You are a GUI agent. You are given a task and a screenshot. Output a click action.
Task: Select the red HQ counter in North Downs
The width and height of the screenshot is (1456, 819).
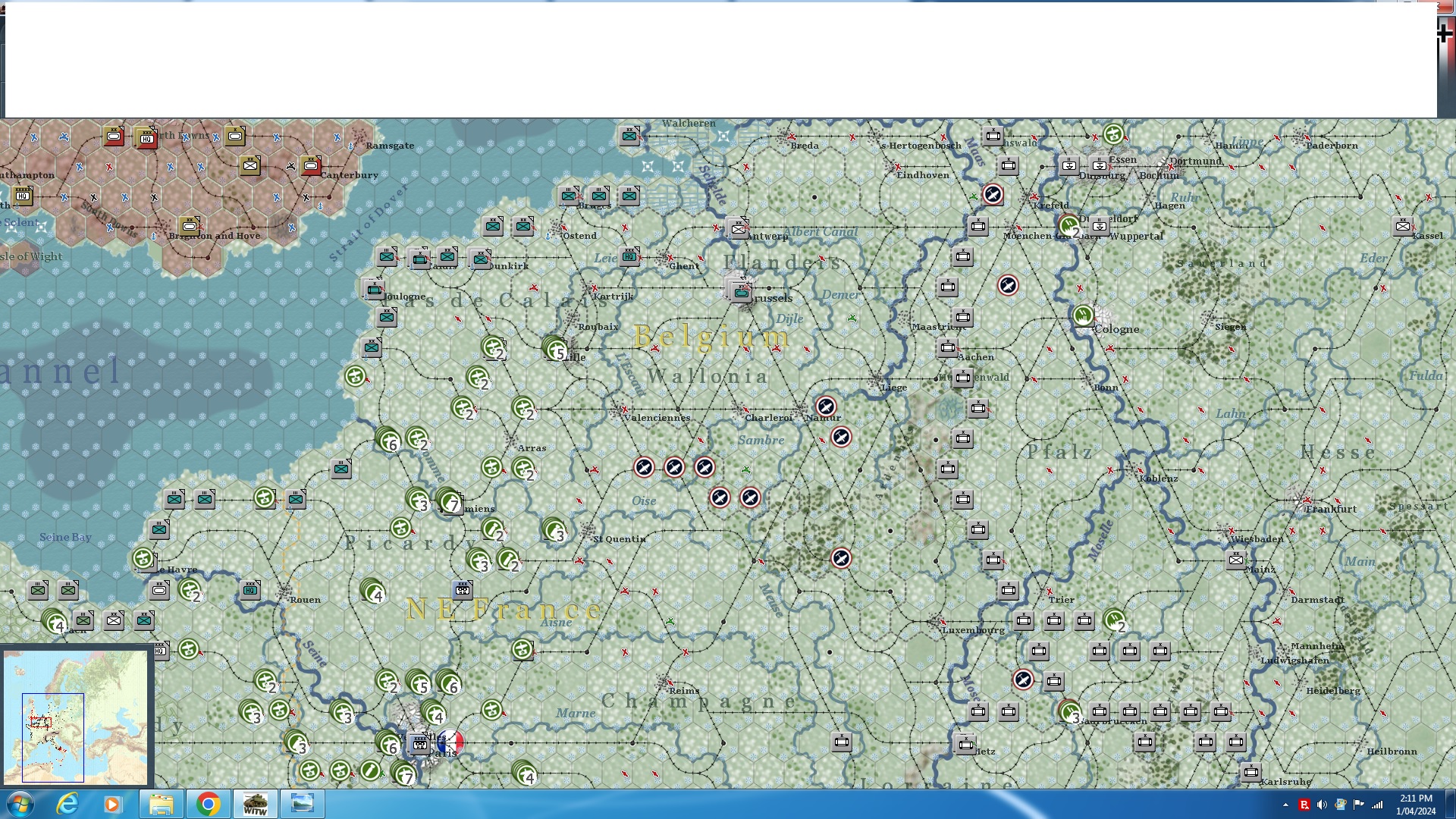point(146,138)
